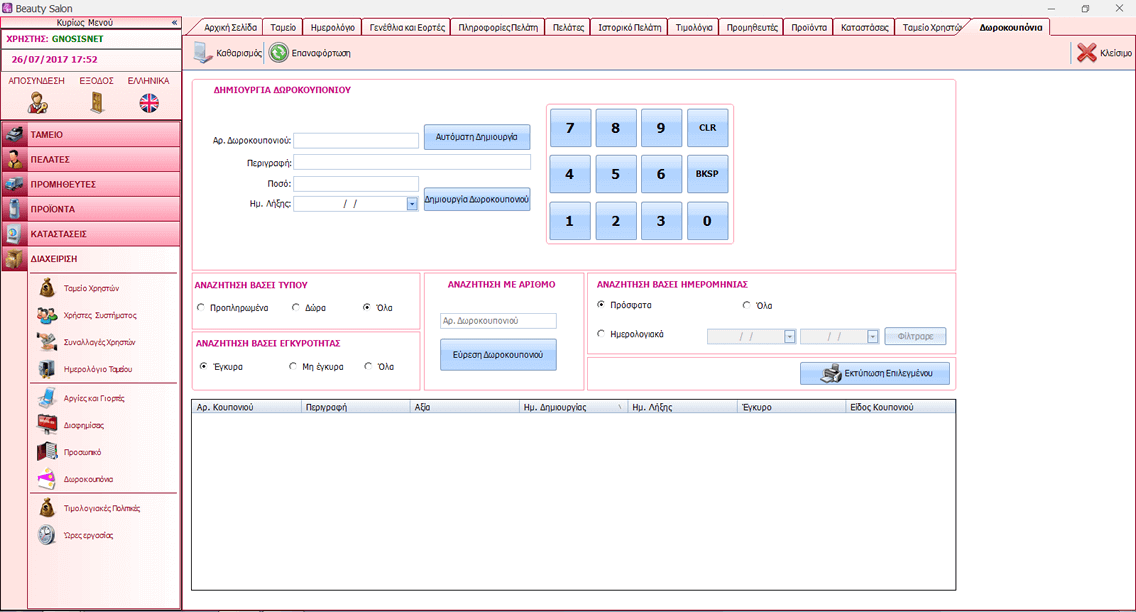This screenshot has width=1136, height=612.
Task: Click the Επαναφόρτωση refresh icon
Action: [279, 52]
